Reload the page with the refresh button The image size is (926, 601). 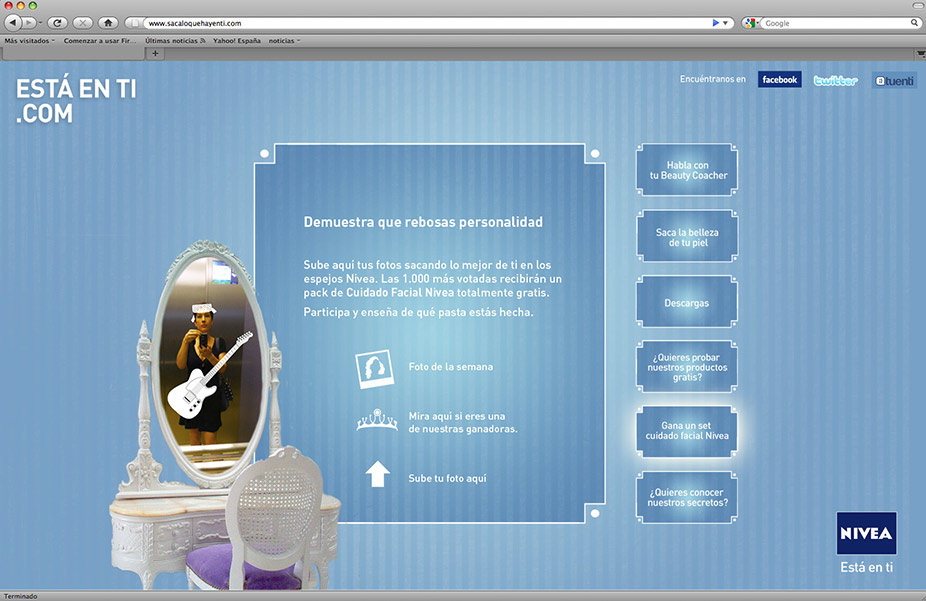pyautogui.click(x=57, y=22)
